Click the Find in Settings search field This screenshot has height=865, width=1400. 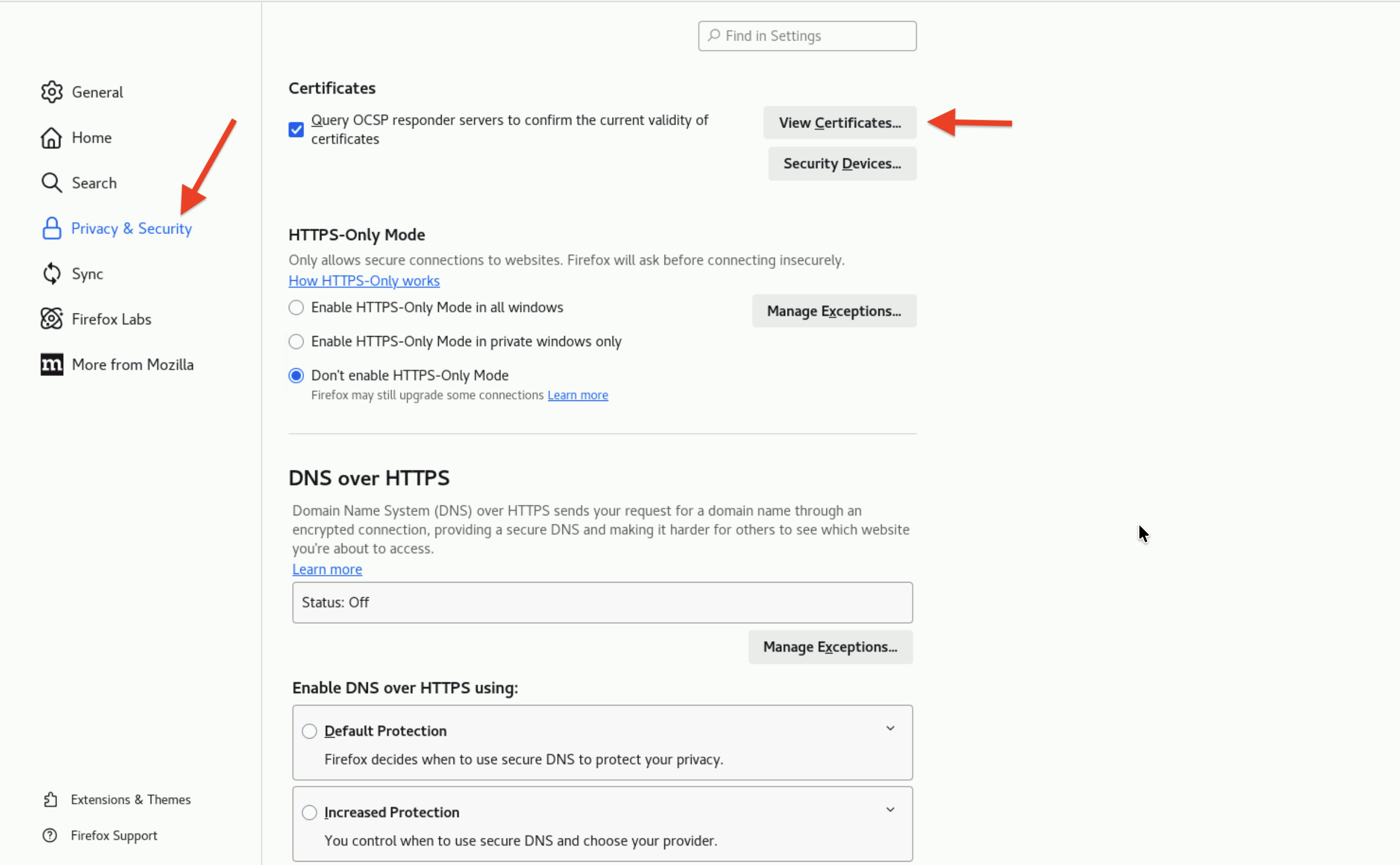pos(807,36)
